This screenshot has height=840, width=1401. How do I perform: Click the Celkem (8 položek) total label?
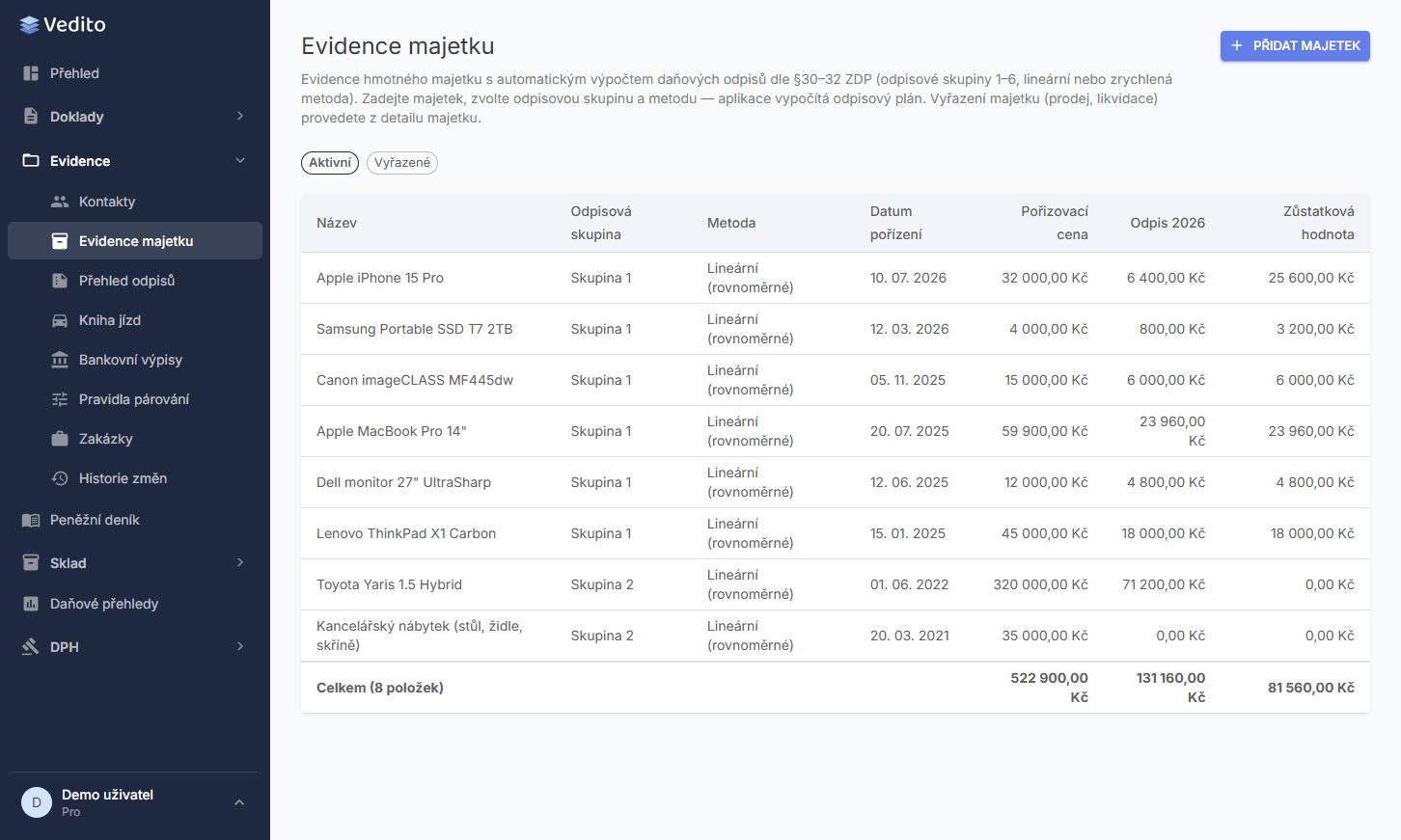tap(380, 688)
